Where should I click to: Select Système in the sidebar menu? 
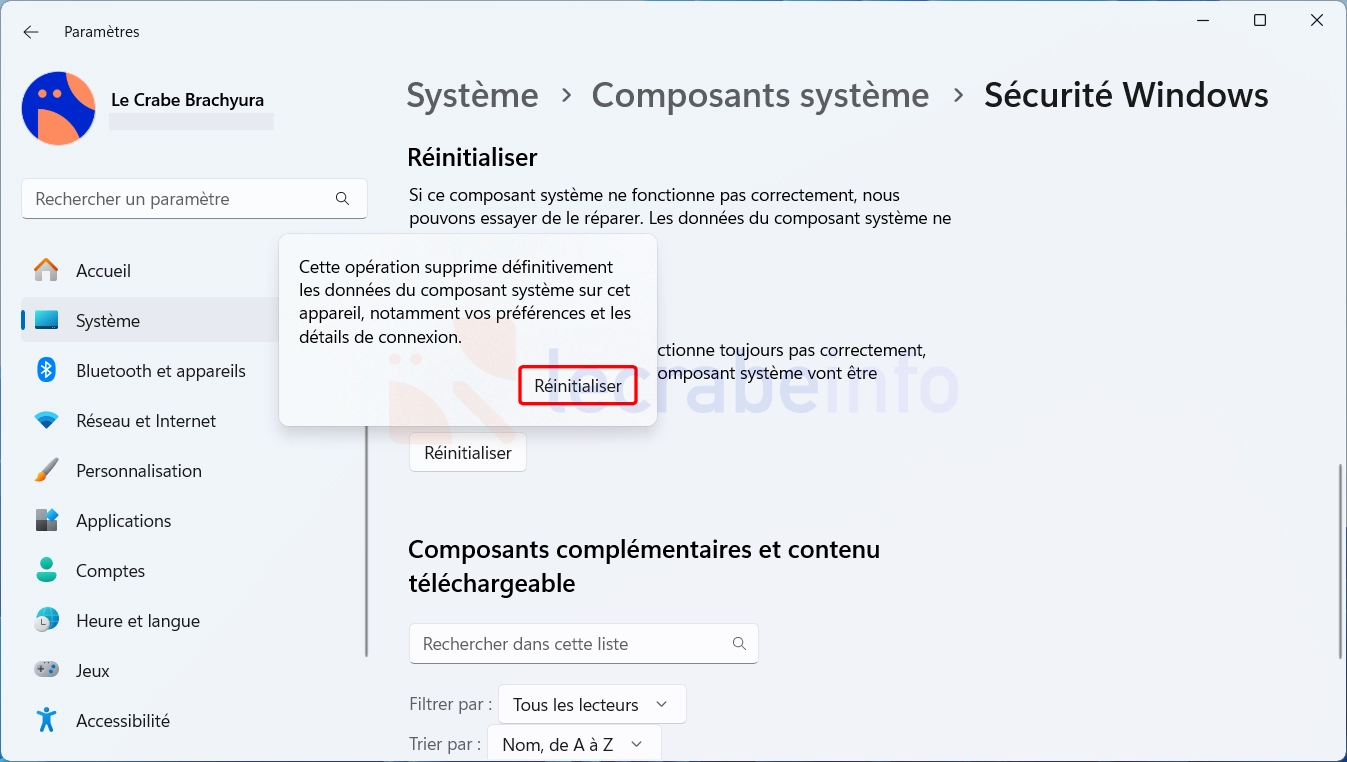coord(148,320)
